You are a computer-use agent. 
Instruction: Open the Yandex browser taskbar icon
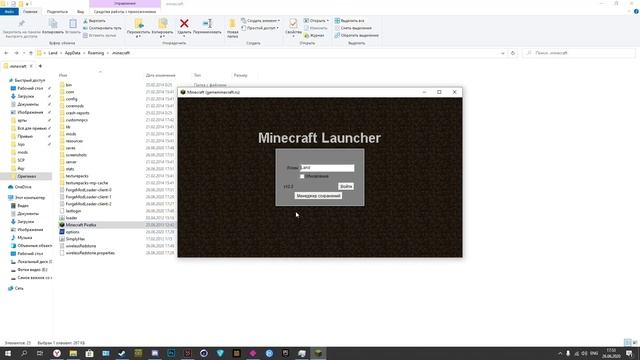[x=57, y=353]
